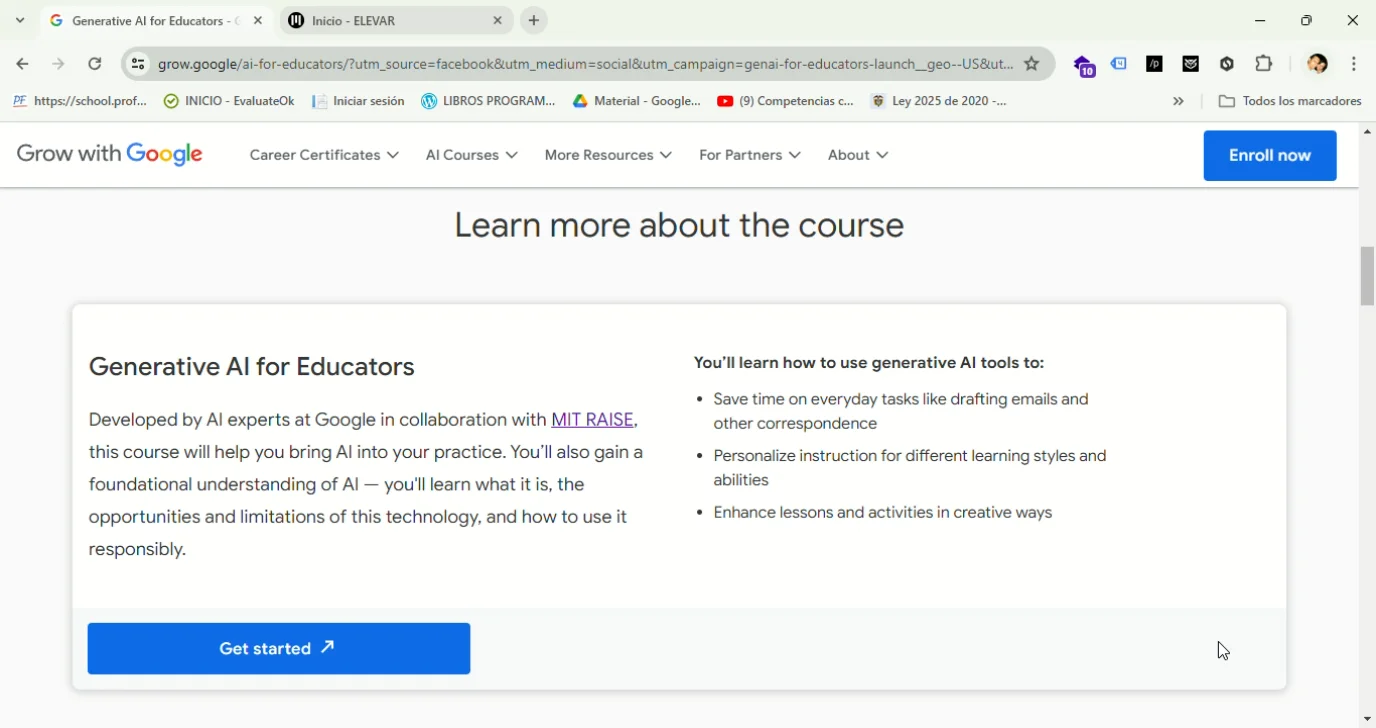The width and height of the screenshot is (1376, 728).
Task: Click the page vertical scrollbar thumb
Action: pos(1367,276)
